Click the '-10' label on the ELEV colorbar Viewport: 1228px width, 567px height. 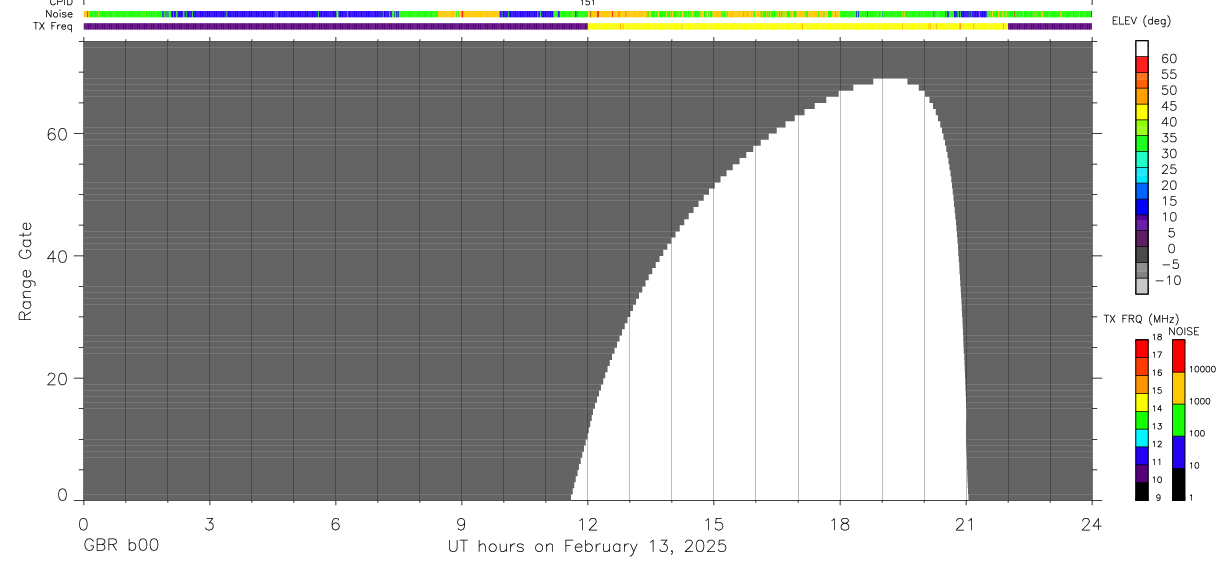click(1166, 280)
